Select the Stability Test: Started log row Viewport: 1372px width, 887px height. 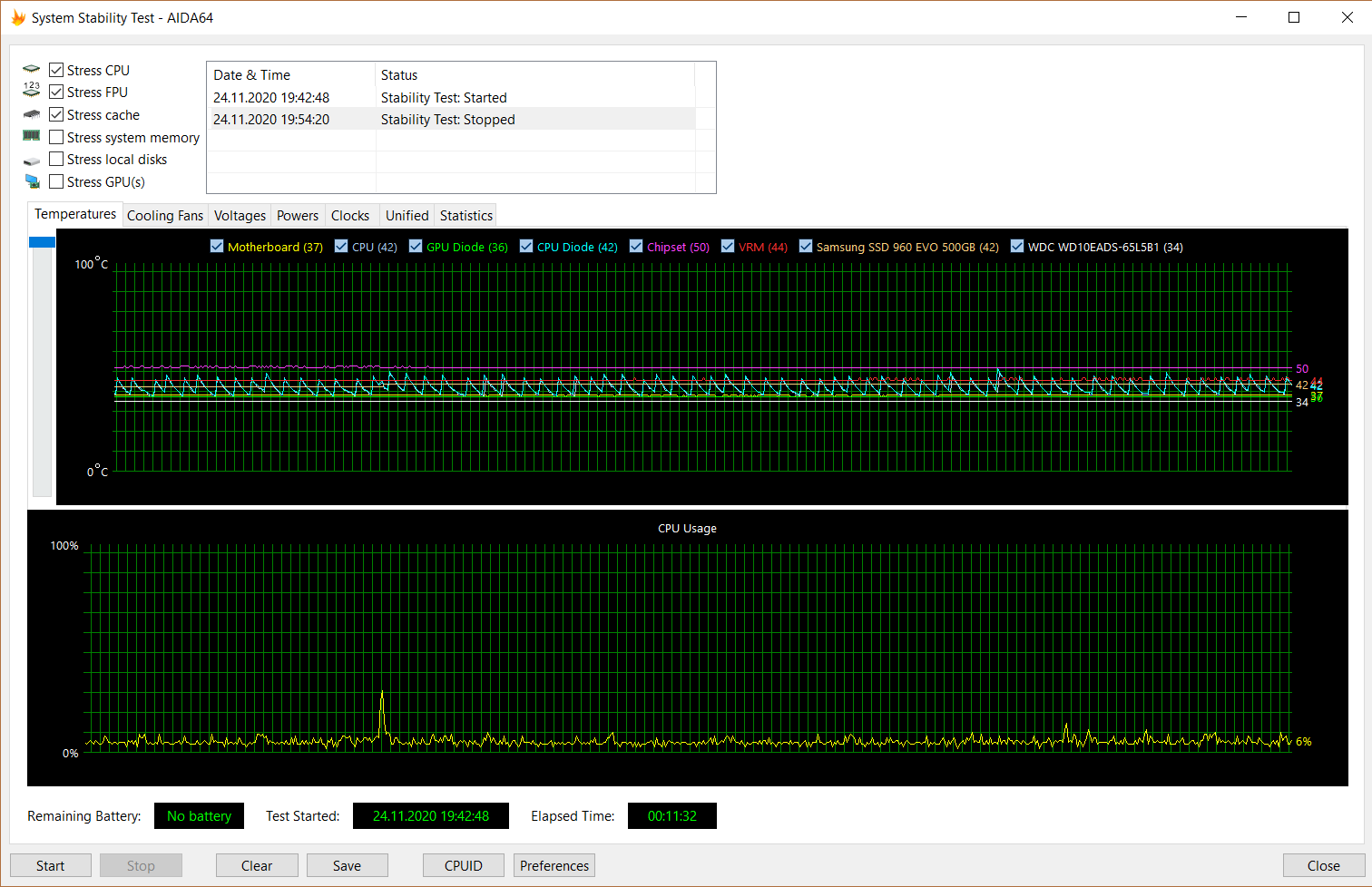[452, 97]
